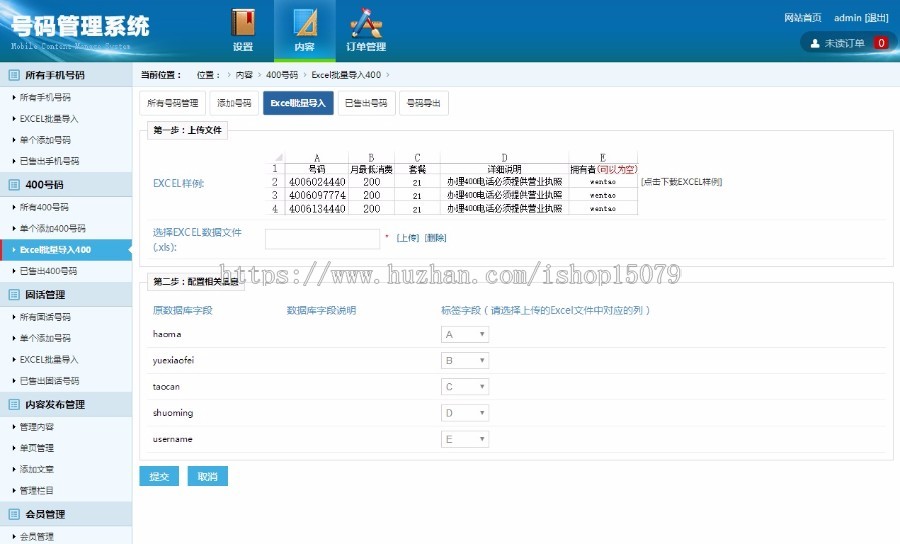
Task: Click 内容 in the breadcrumb
Action: 244,75
